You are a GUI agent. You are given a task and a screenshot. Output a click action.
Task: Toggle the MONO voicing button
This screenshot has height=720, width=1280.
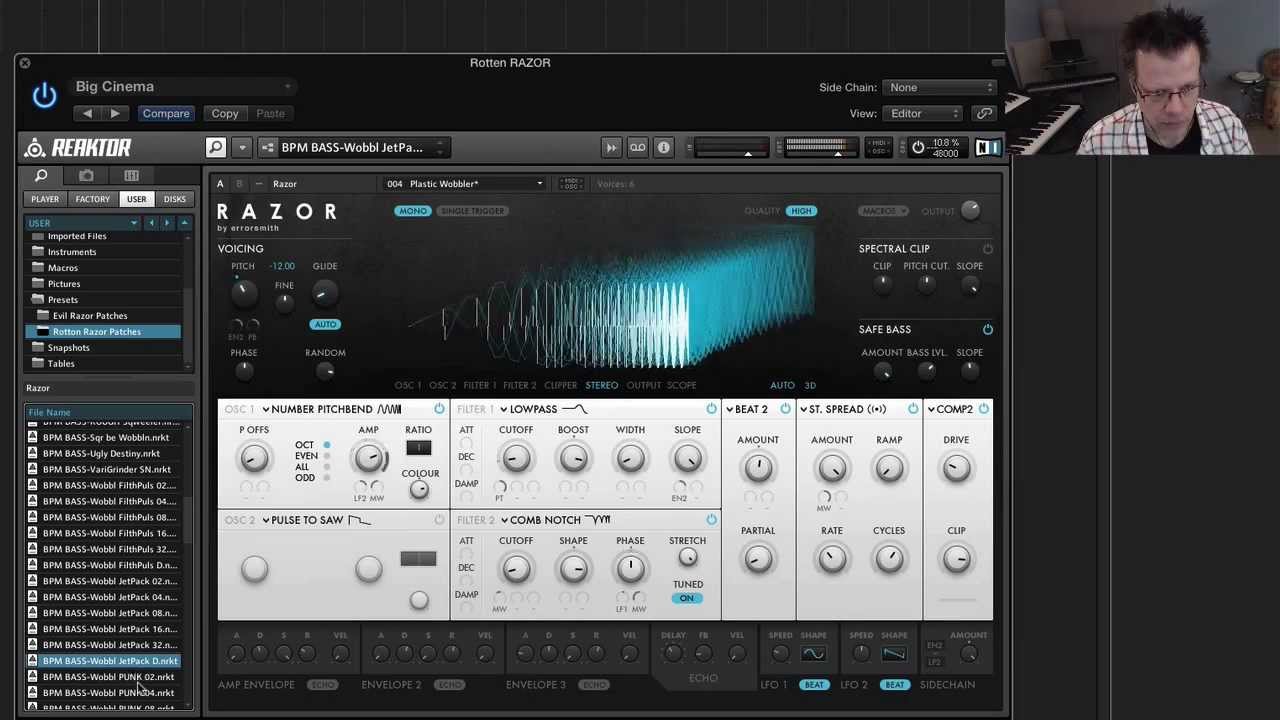[x=413, y=211]
